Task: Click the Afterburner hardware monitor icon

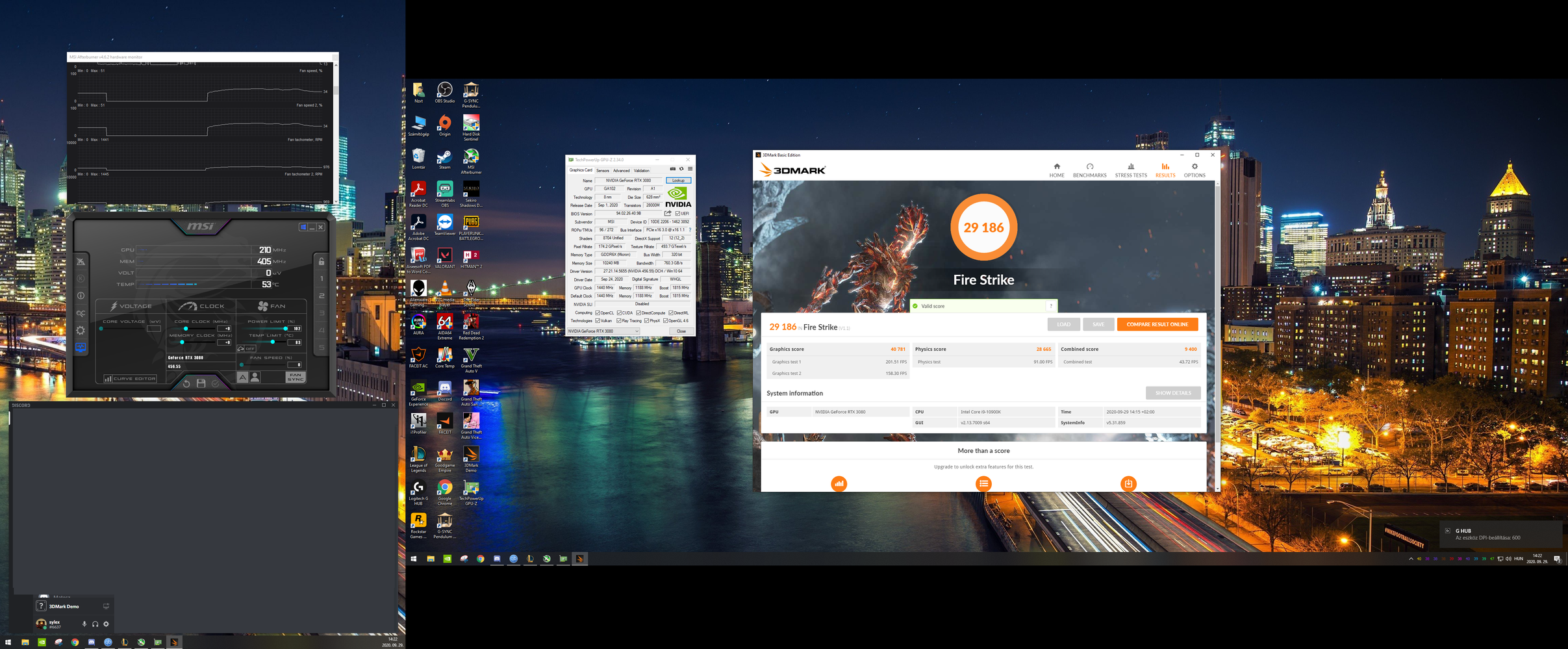Action: pyautogui.click(x=81, y=348)
